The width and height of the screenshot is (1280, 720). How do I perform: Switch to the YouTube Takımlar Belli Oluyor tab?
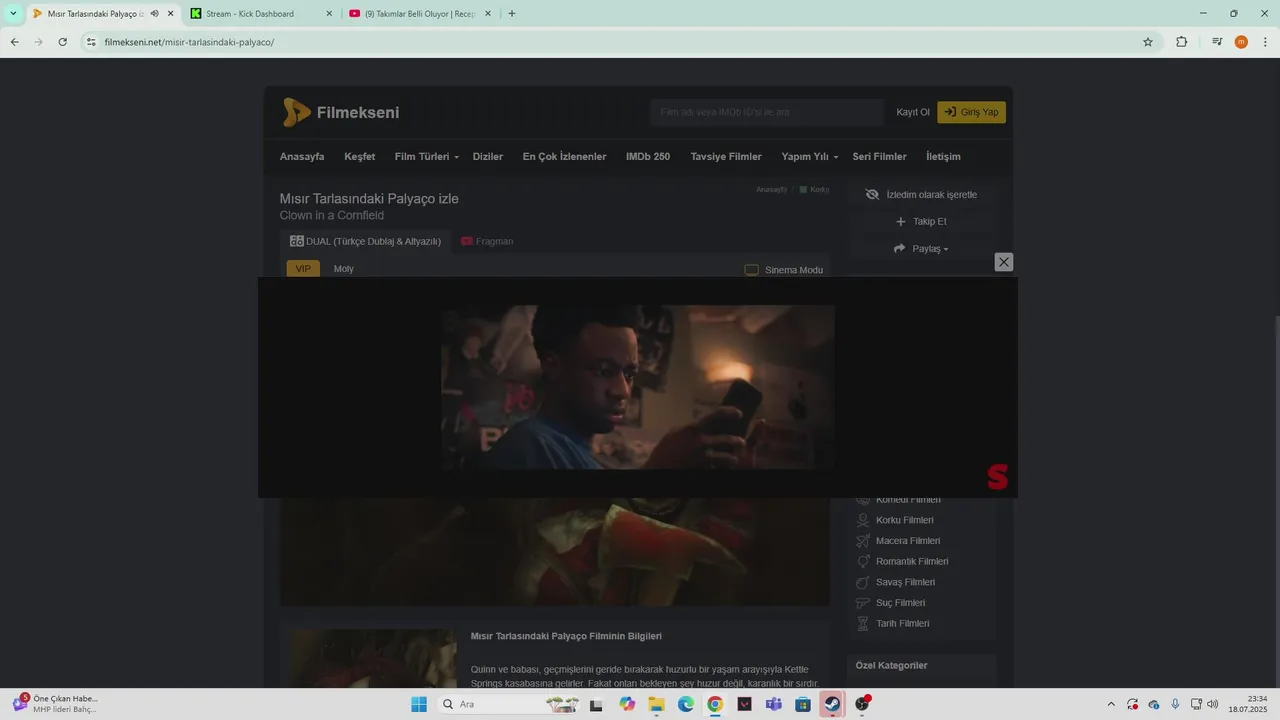[420, 14]
